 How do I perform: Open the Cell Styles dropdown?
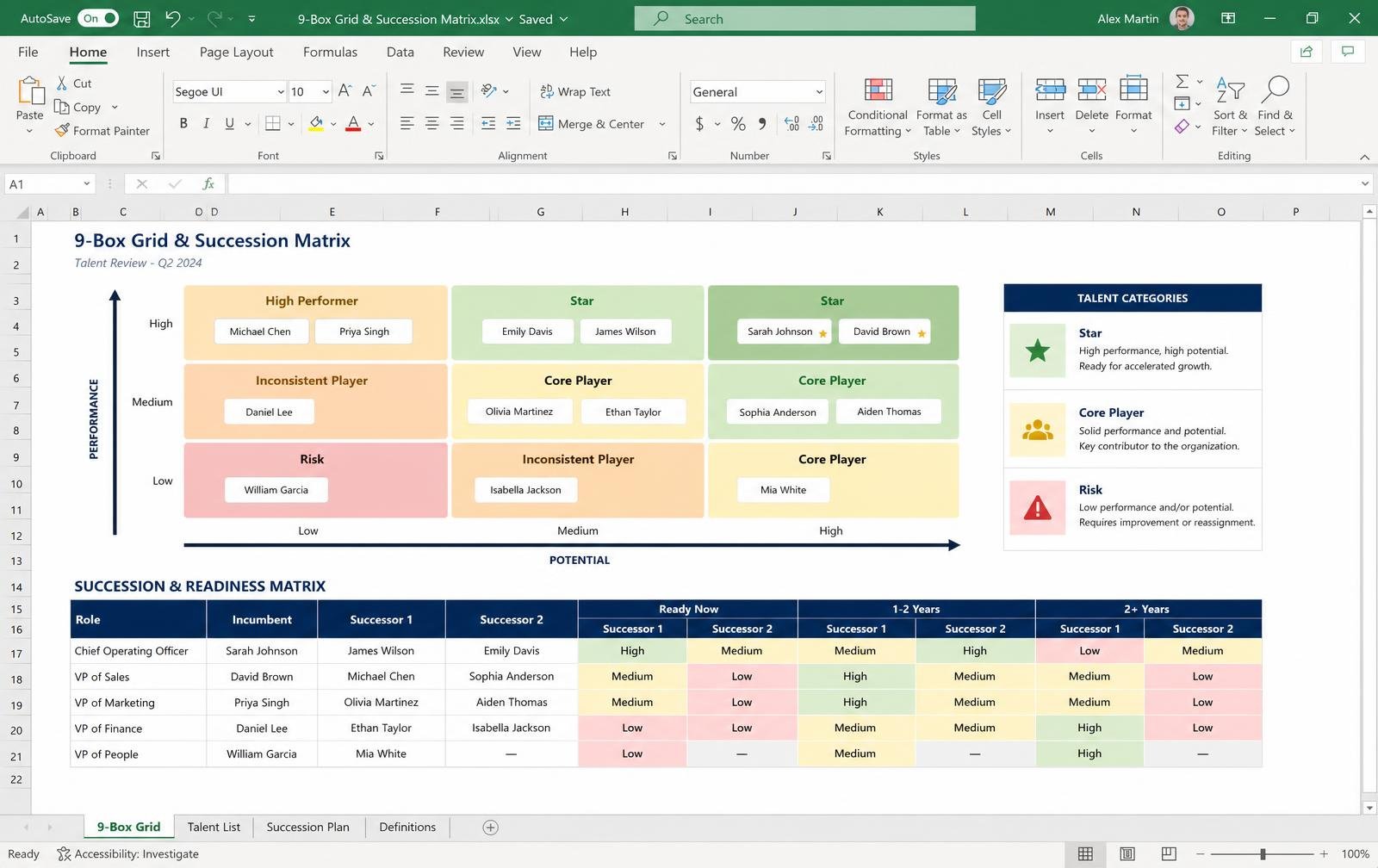click(x=991, y=106)
